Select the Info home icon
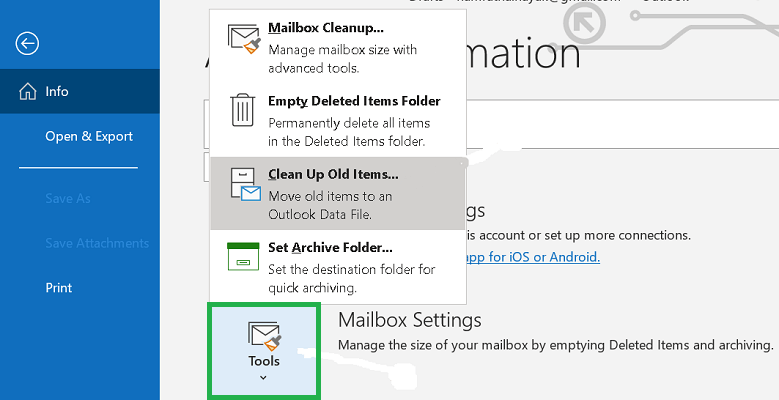The width and height of the screenshot is (779, 400). pyautogui.click(x=27, y=91)
